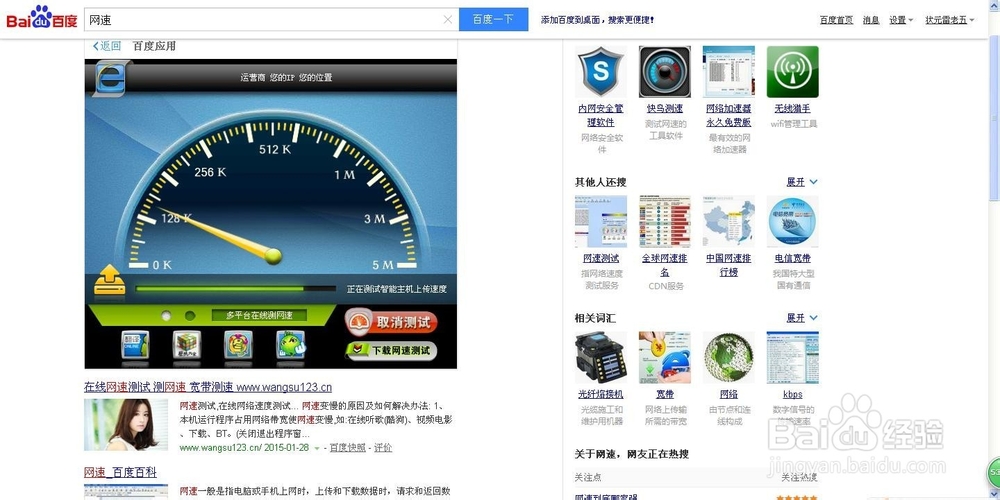Click the 评价 link
The width and height of the screenshot is (1000, 500).
click(x=383, y=448)
